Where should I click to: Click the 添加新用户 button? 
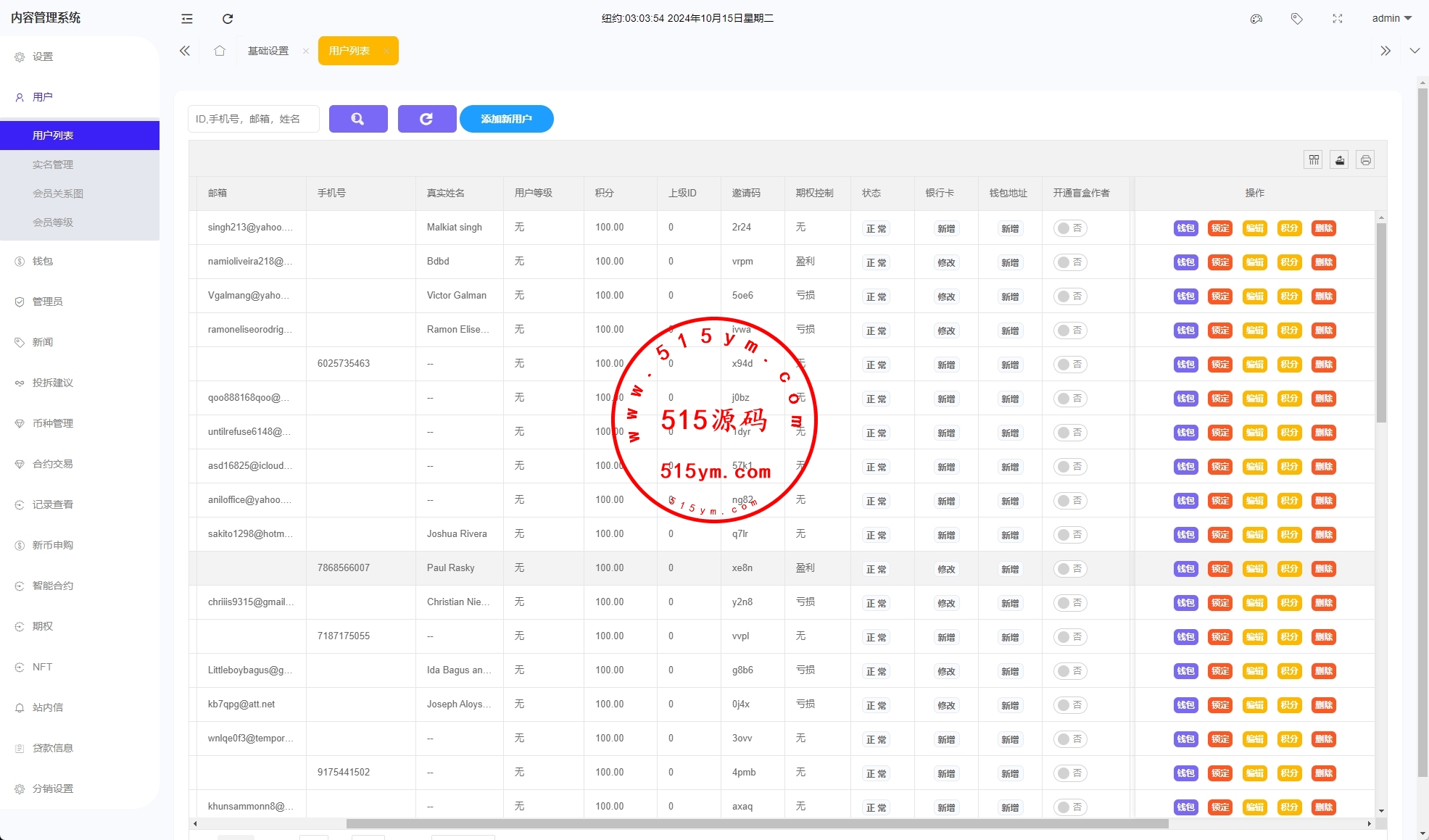pos(506,119)
